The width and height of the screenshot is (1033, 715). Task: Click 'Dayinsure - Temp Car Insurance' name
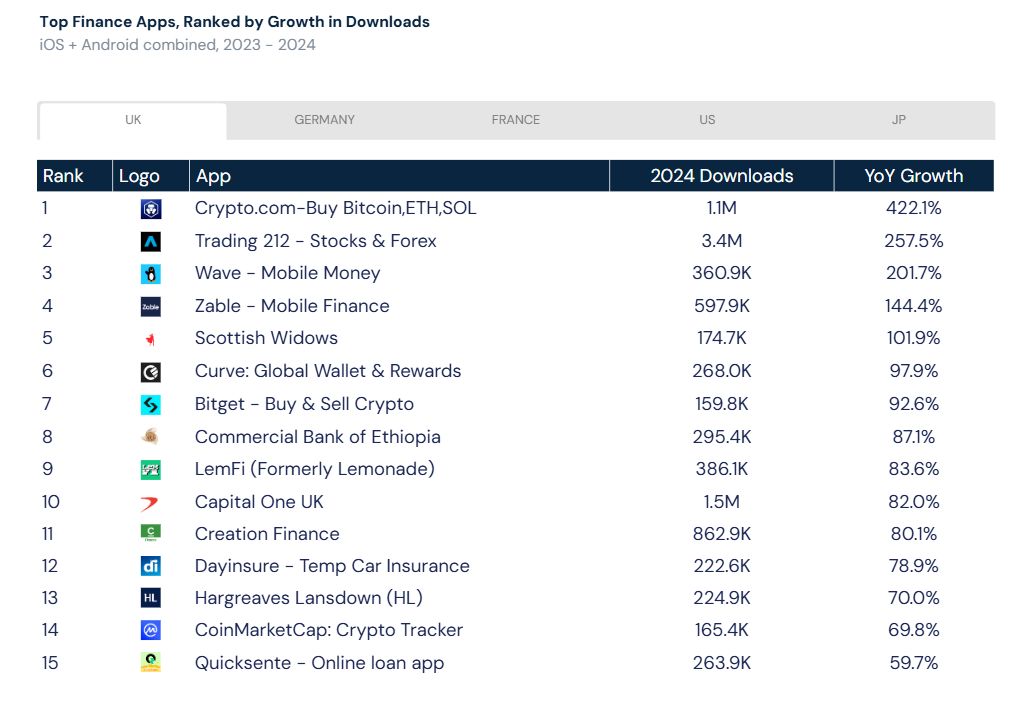332,566
